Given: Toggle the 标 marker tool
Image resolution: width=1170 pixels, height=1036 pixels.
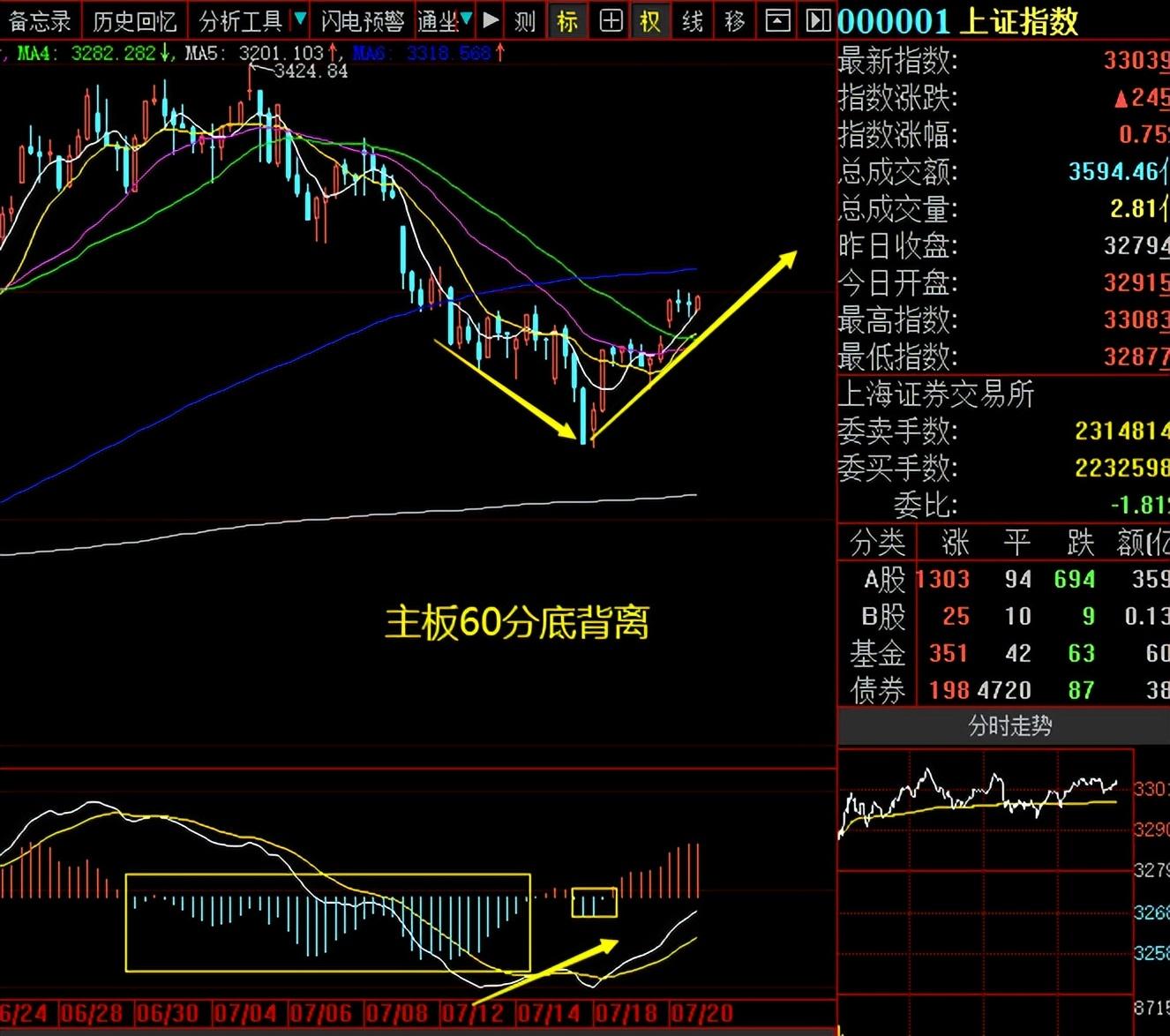Looking at the screenshot, I should pos(567,20).
